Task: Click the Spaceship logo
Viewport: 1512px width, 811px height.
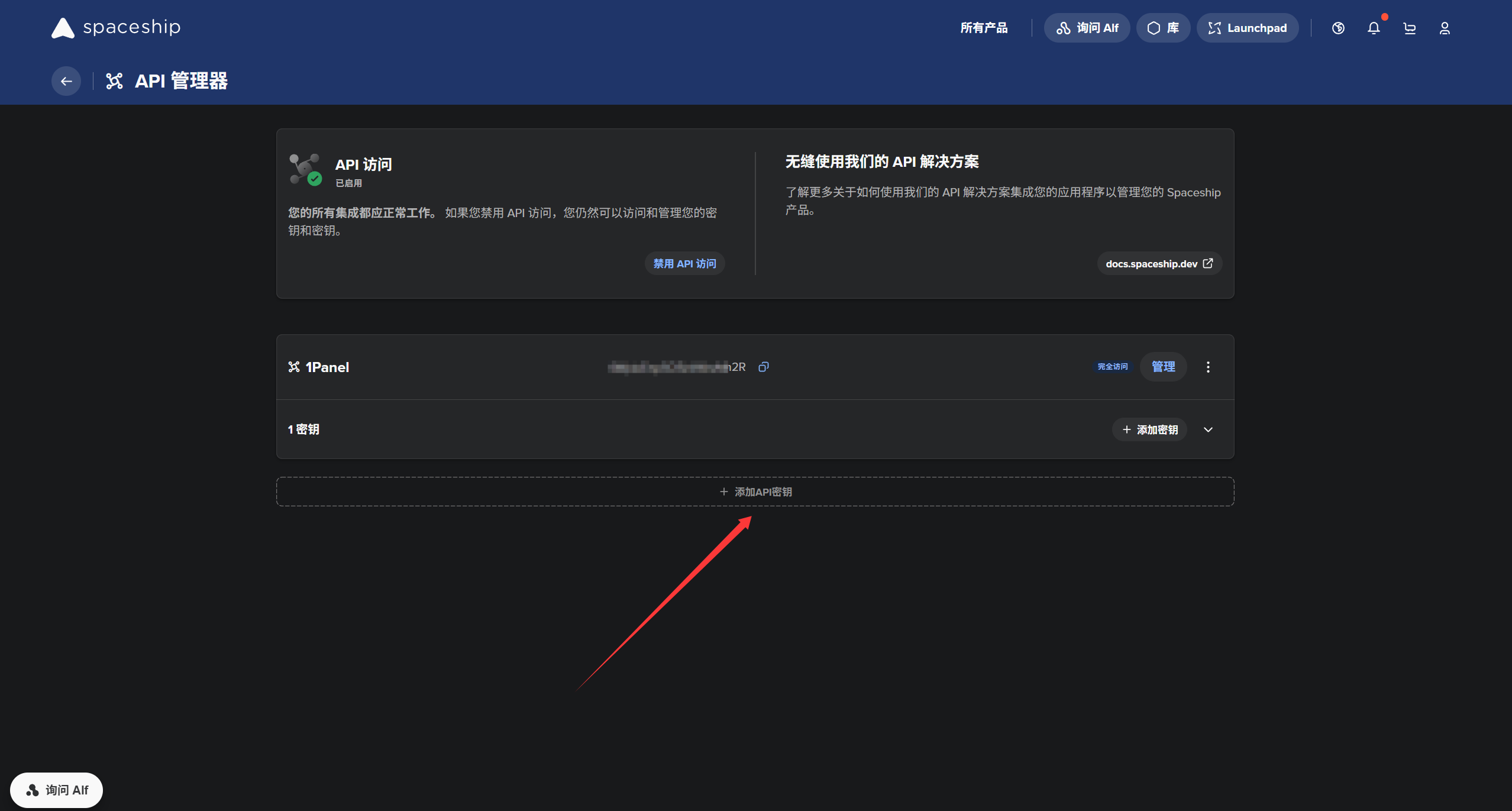Action: tap(116, 28)
